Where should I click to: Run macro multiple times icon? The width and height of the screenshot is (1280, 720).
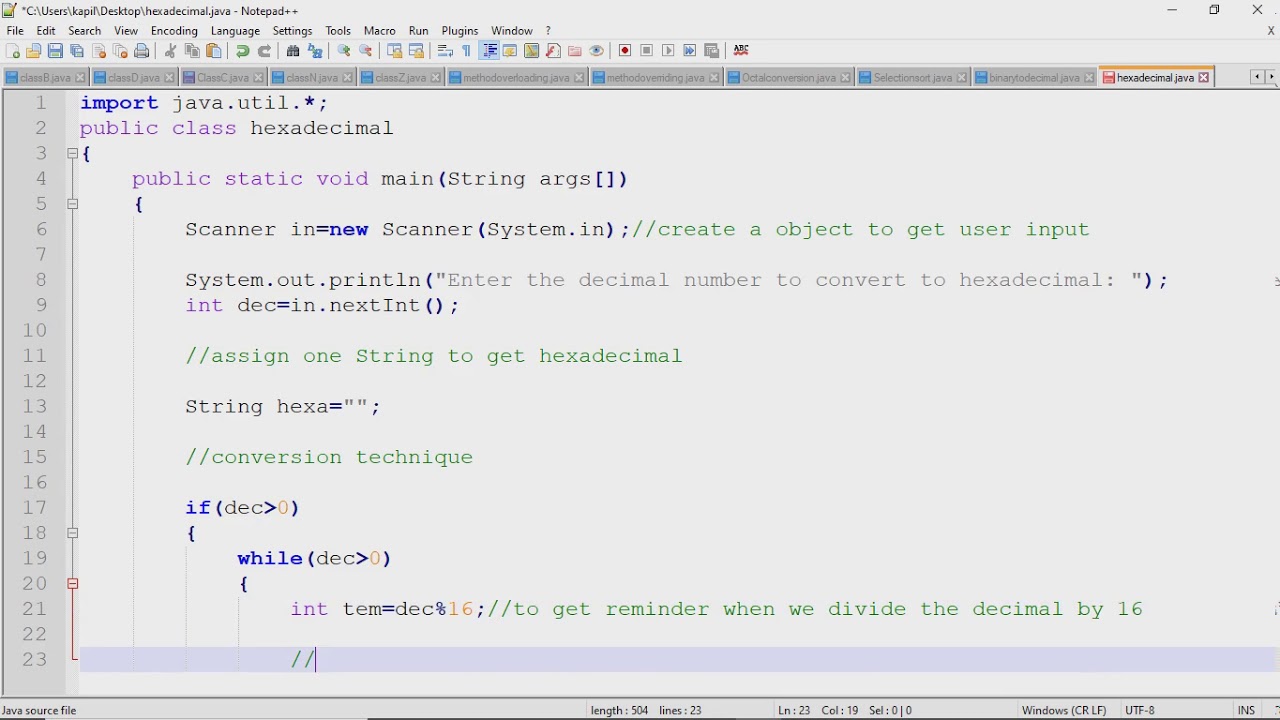pyautogui.click(x=690, y=51)
